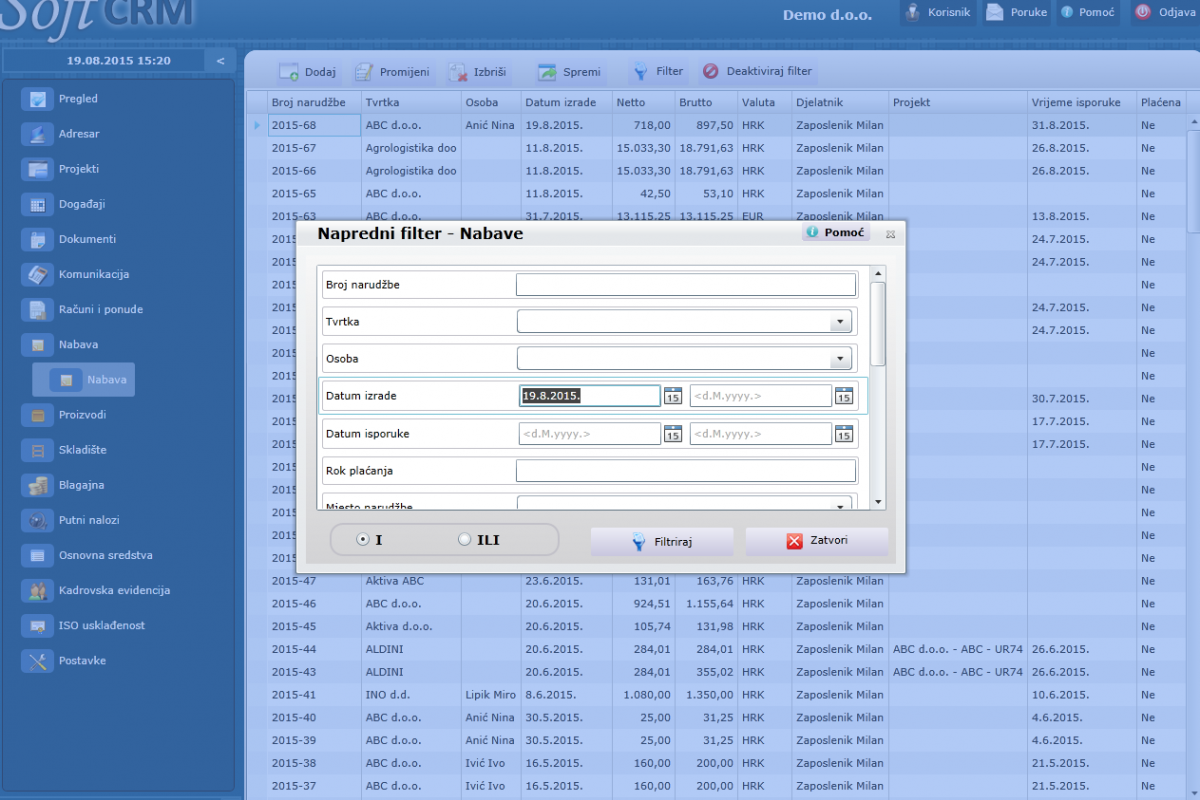Open the Postavke menu item
The height and width of the screenshot is (800, 1200).
coord(82,660)
